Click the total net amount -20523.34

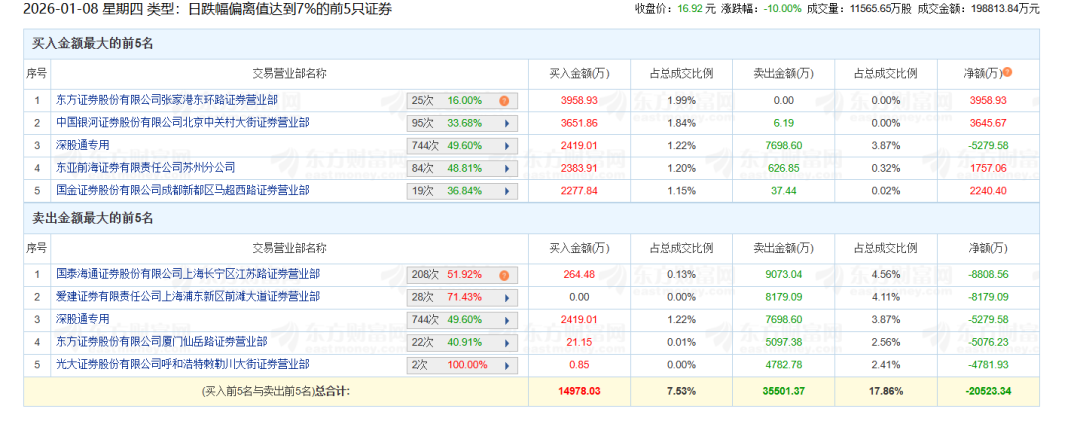click(988, 391)
